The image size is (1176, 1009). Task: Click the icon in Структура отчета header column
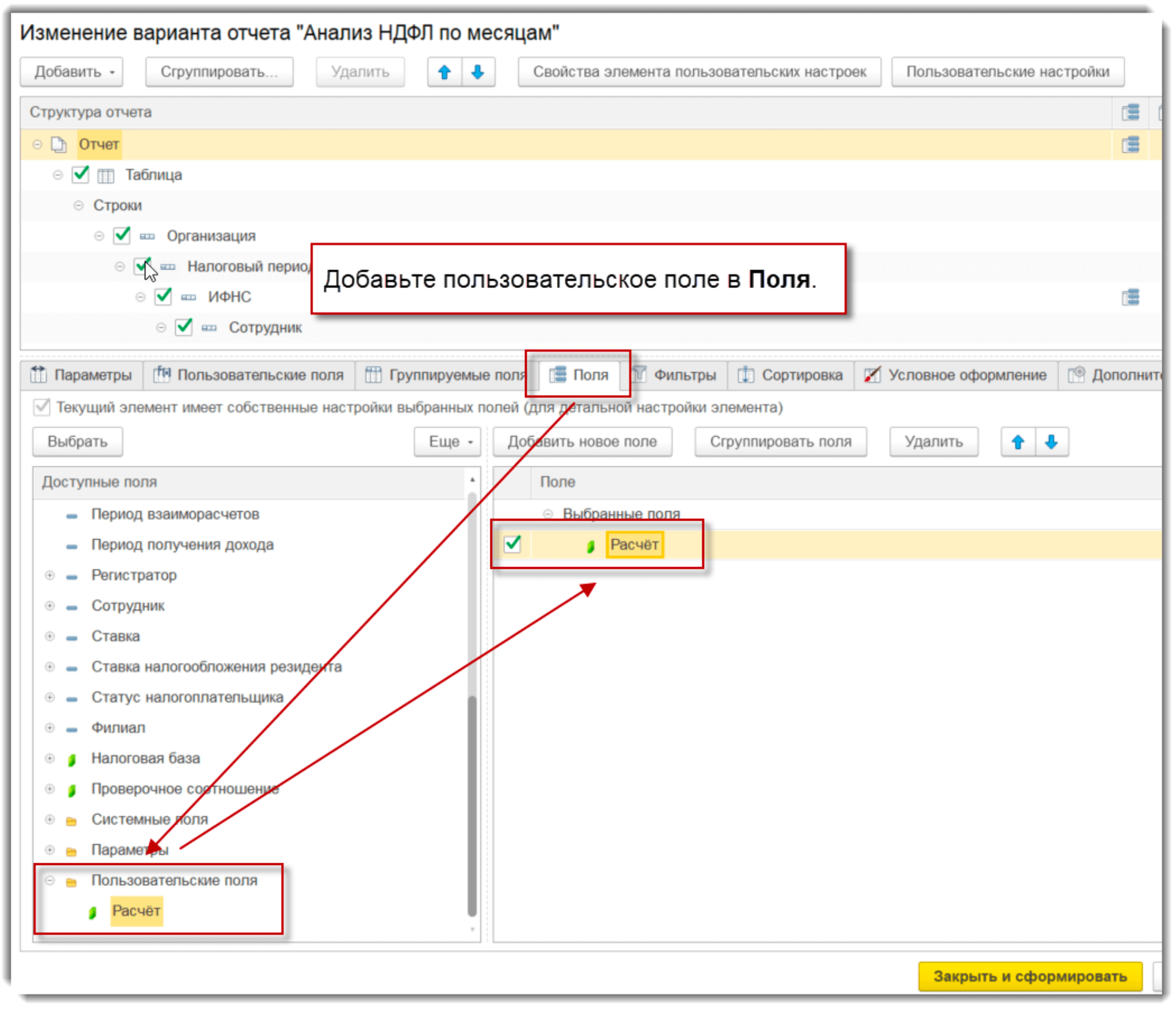(1131, 112)
